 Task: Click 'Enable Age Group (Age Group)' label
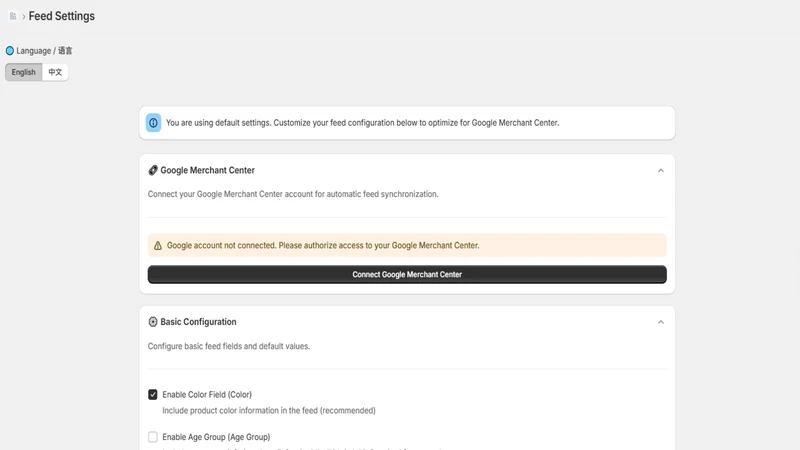[x=216, y=437]
